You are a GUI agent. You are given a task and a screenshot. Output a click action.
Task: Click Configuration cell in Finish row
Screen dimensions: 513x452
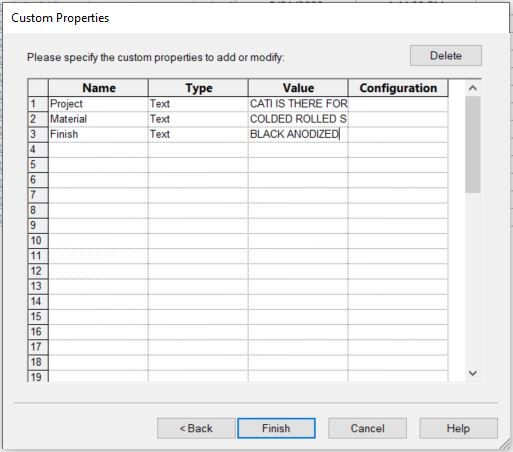(x=398, y=134)
